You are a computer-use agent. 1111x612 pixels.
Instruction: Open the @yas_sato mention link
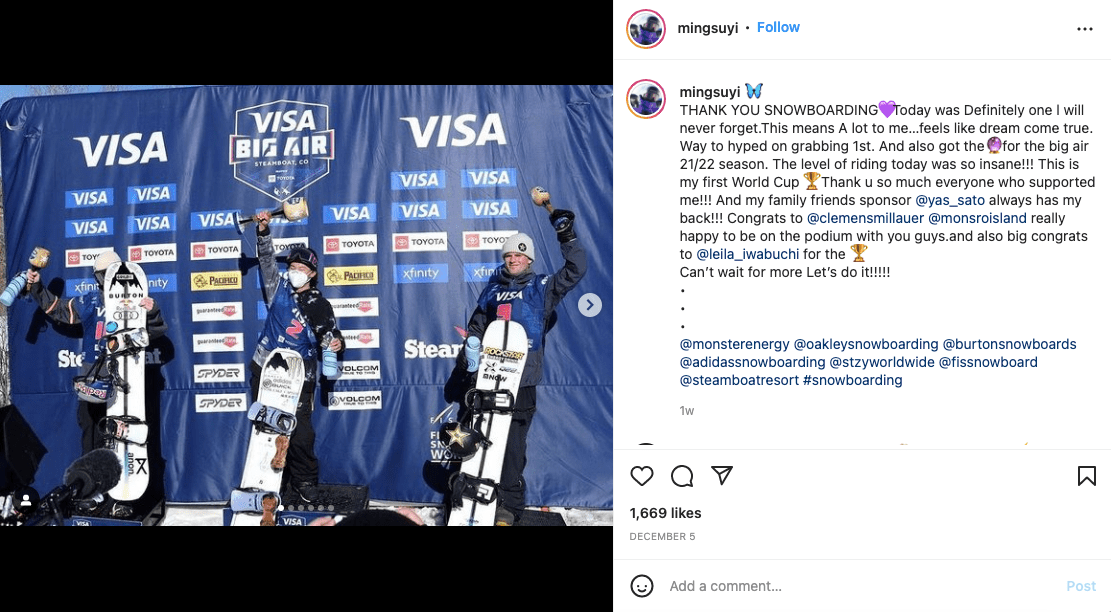pos(949,200)
